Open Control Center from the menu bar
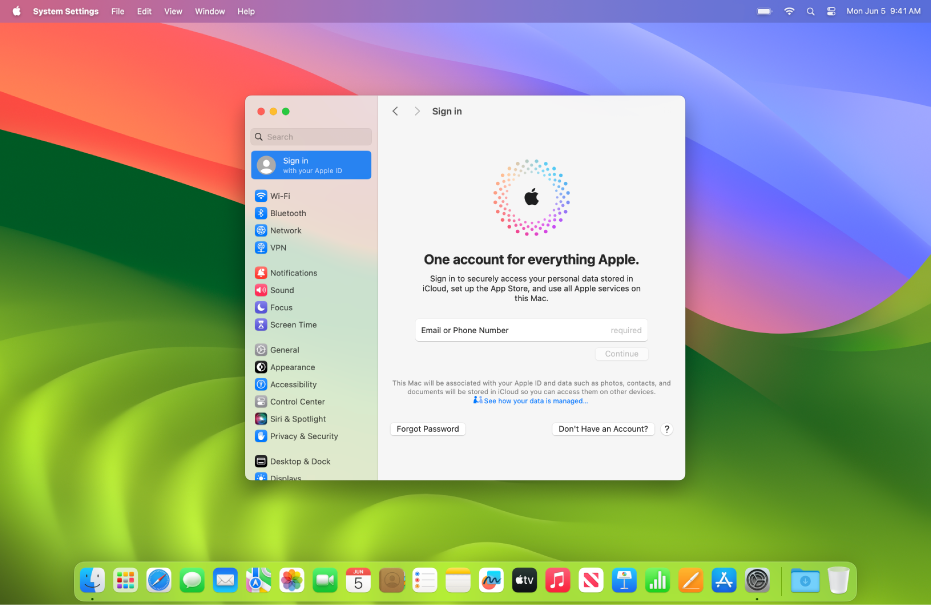Viewport: 932px width, 606px height. [x=831, y=11]
